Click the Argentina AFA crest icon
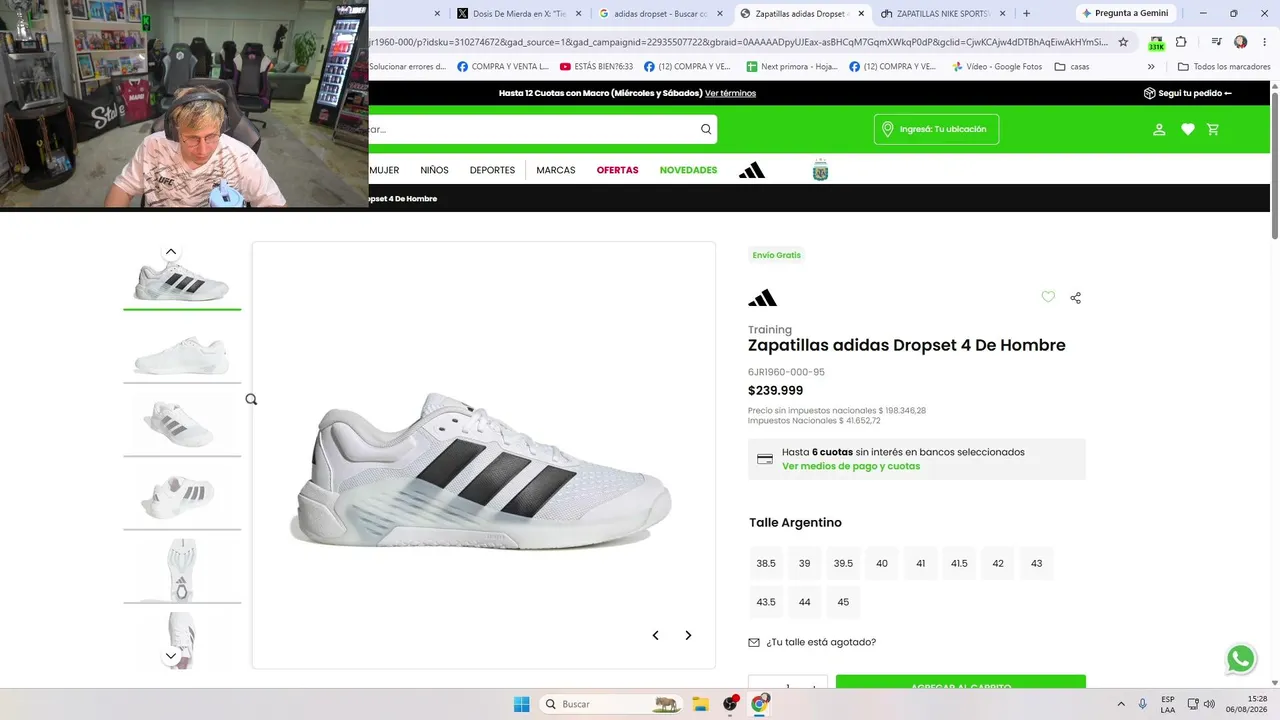 (x=821, y=170)
